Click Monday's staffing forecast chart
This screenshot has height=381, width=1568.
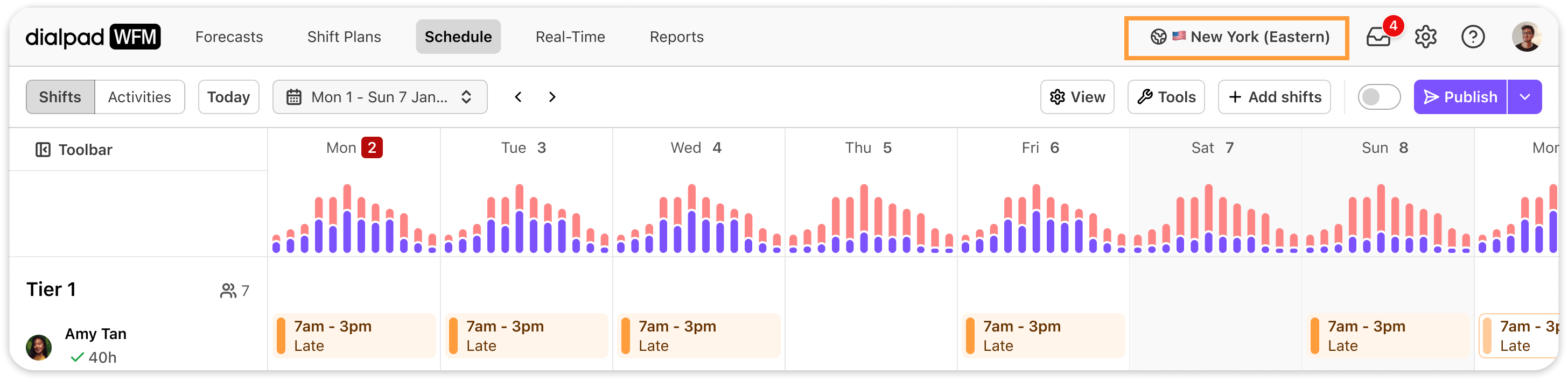tap(354, 218)
